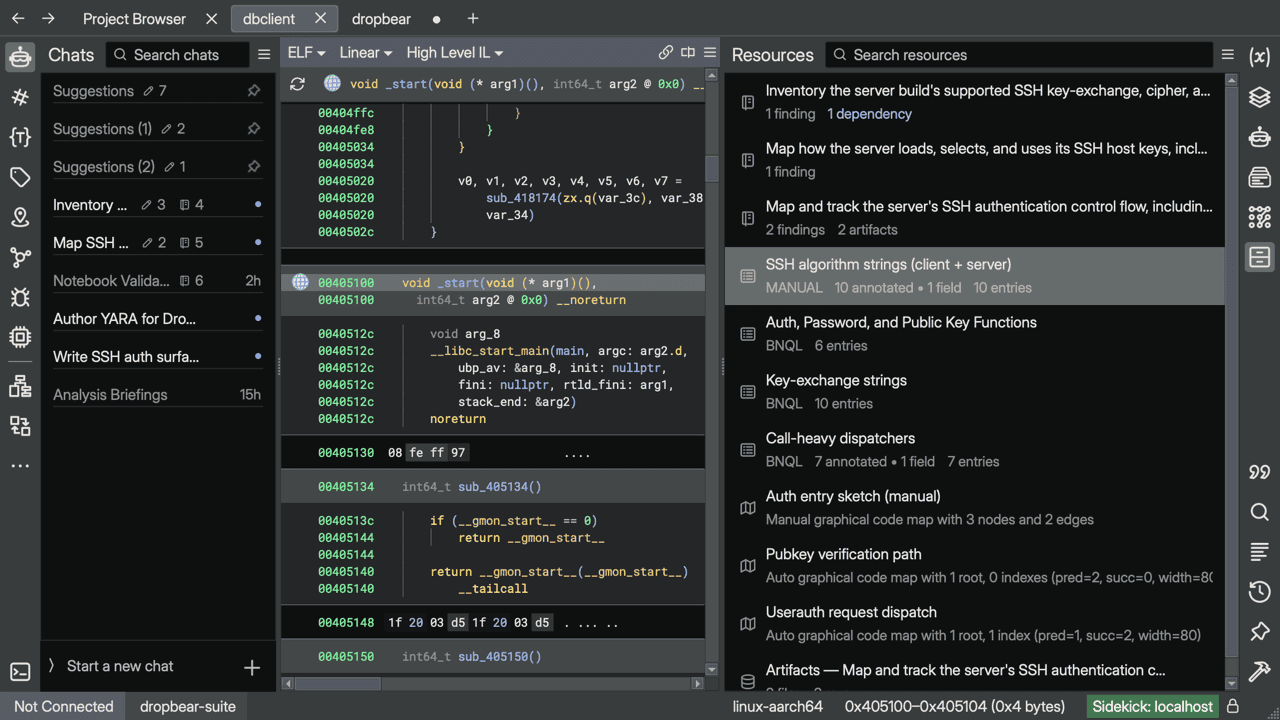This screenshot has height=720, width=1280.
Task: Toggle pin on the Suggestions (2) chat
Action: point(254,167)
